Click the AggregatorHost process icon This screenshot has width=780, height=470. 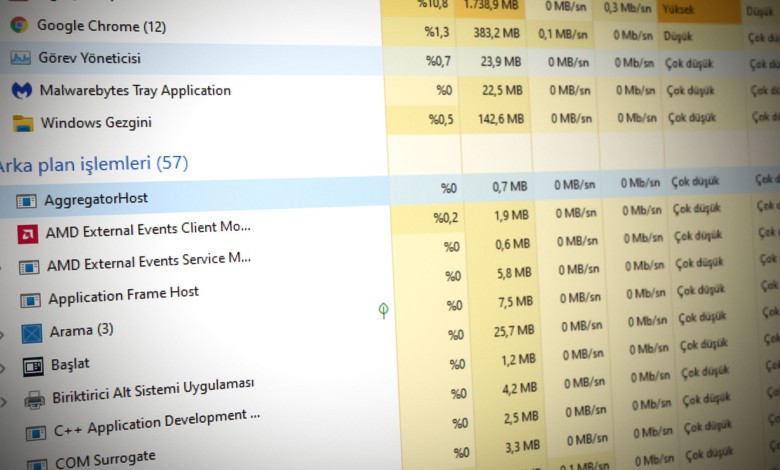26,201
